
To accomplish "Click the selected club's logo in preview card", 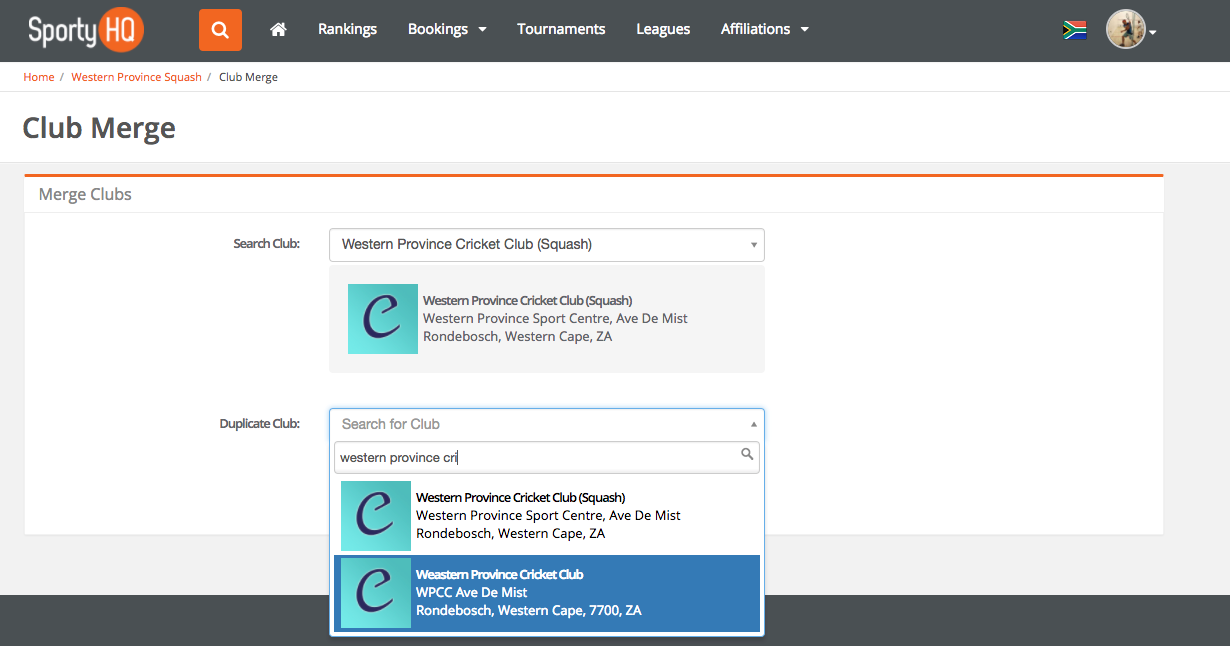I will pos(383,319).
